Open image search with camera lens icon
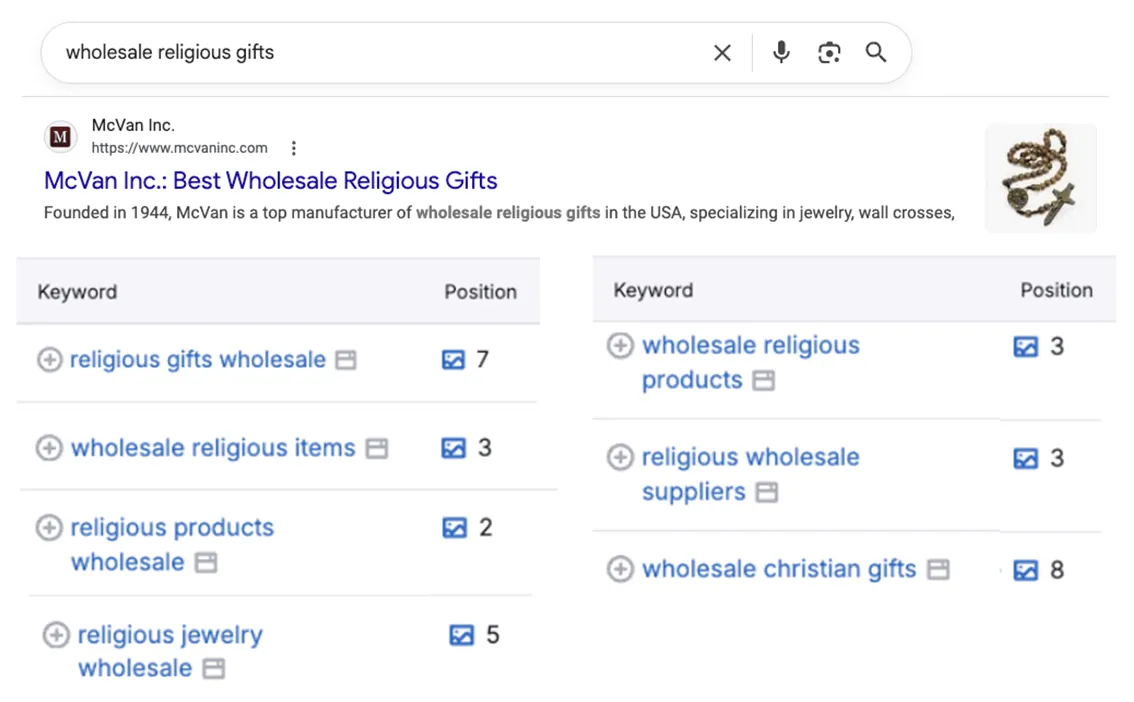This screenshot has height=702, width=1134. click(829, 53)
